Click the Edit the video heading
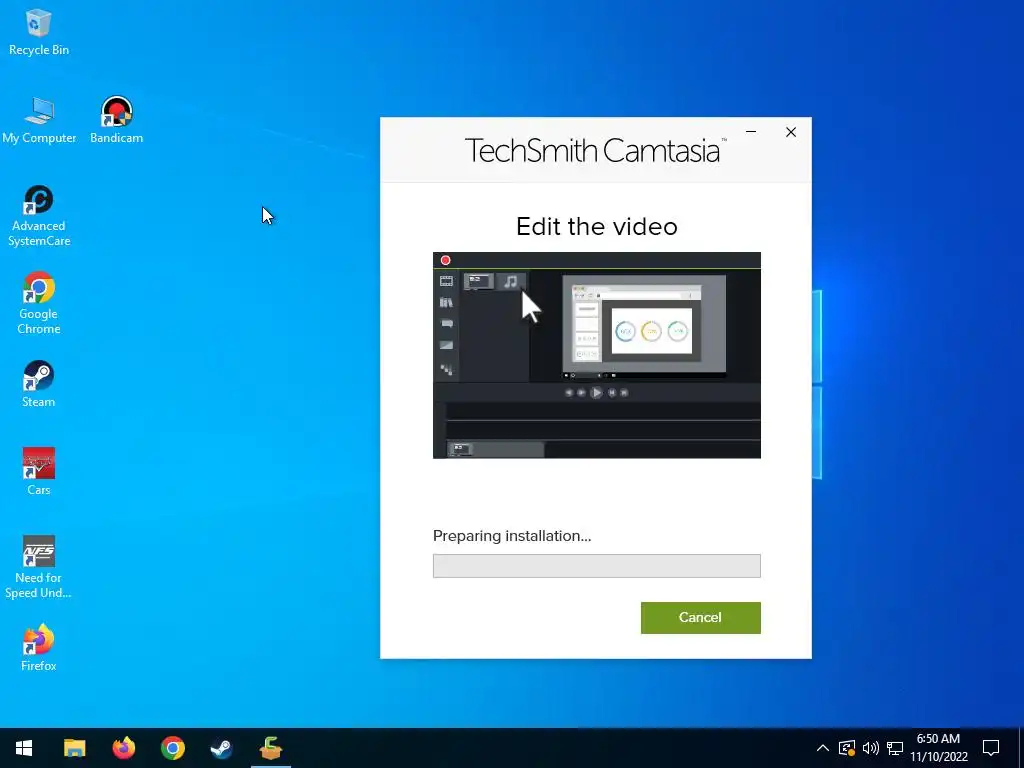The image size is (1024, 768). (597, 227)
